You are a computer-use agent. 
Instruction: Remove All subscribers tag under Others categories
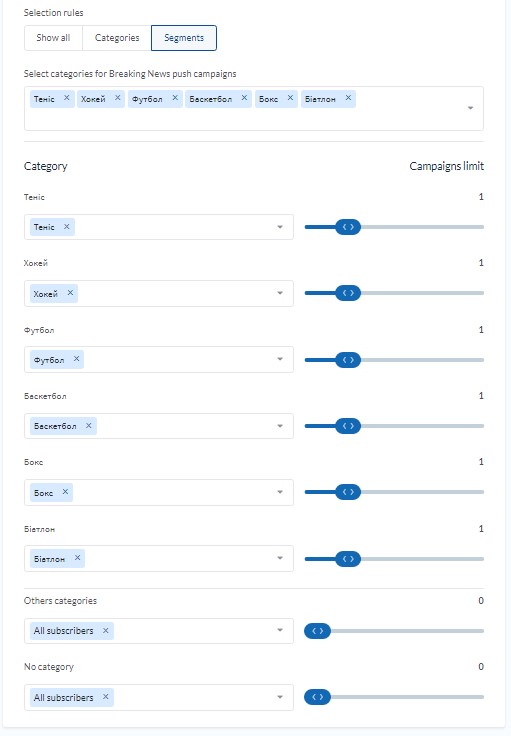click(x=106, y=630)
